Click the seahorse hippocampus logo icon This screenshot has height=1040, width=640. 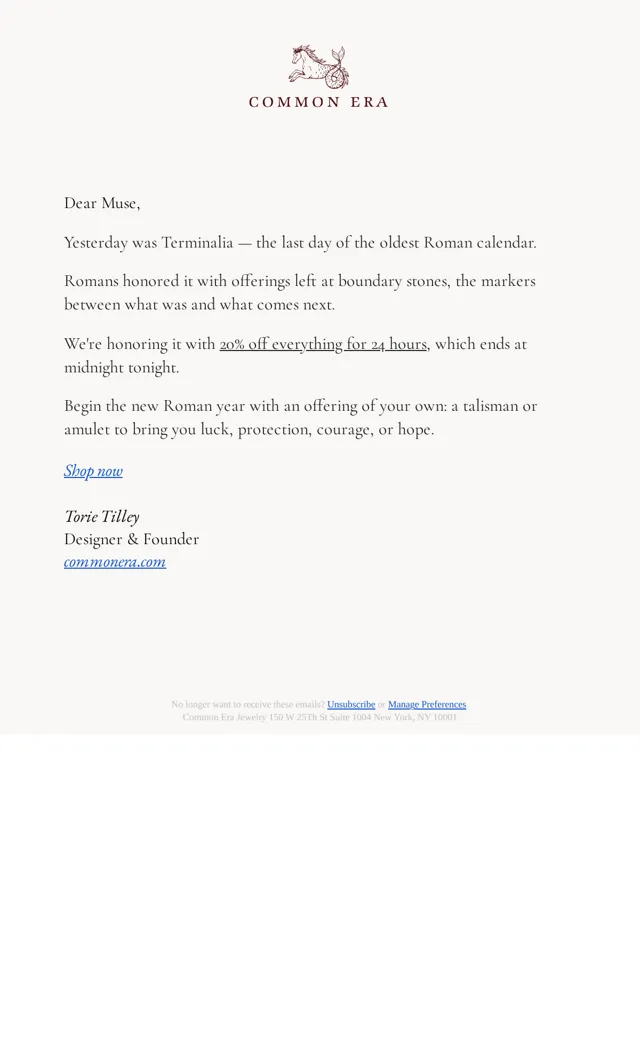click(319, 67)
